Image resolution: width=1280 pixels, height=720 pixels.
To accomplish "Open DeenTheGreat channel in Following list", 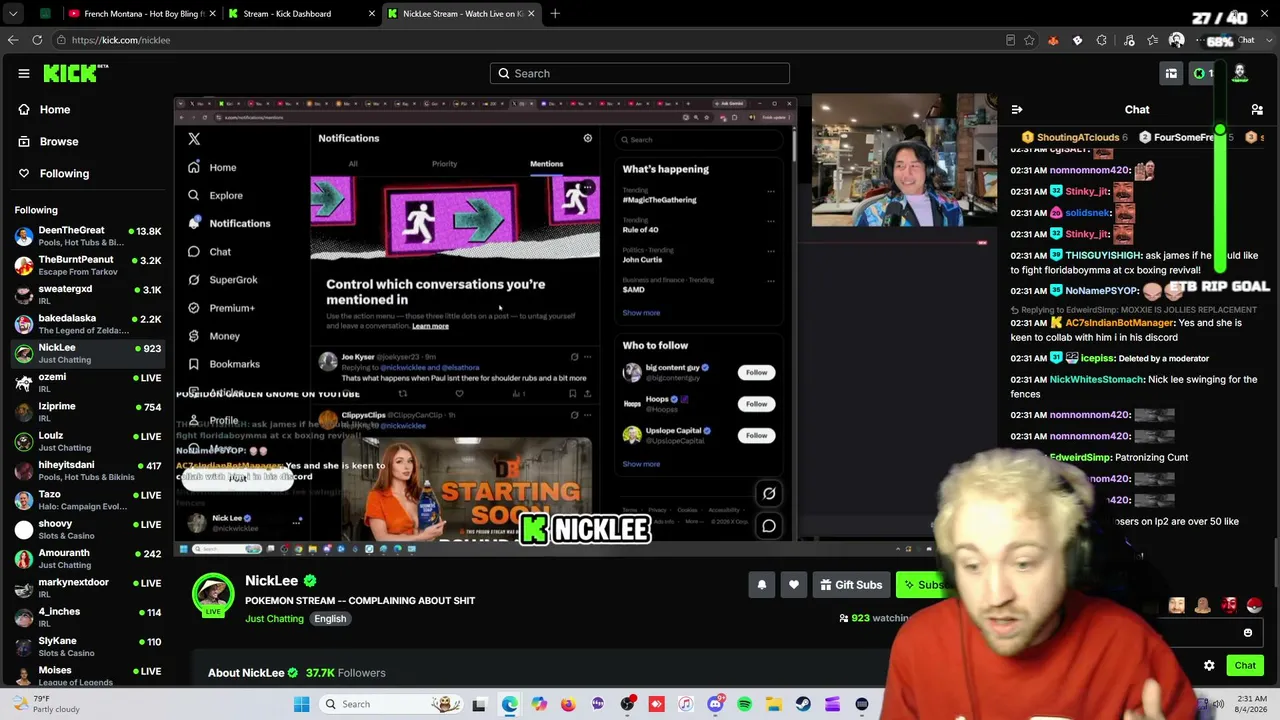I will coord(87,236).
